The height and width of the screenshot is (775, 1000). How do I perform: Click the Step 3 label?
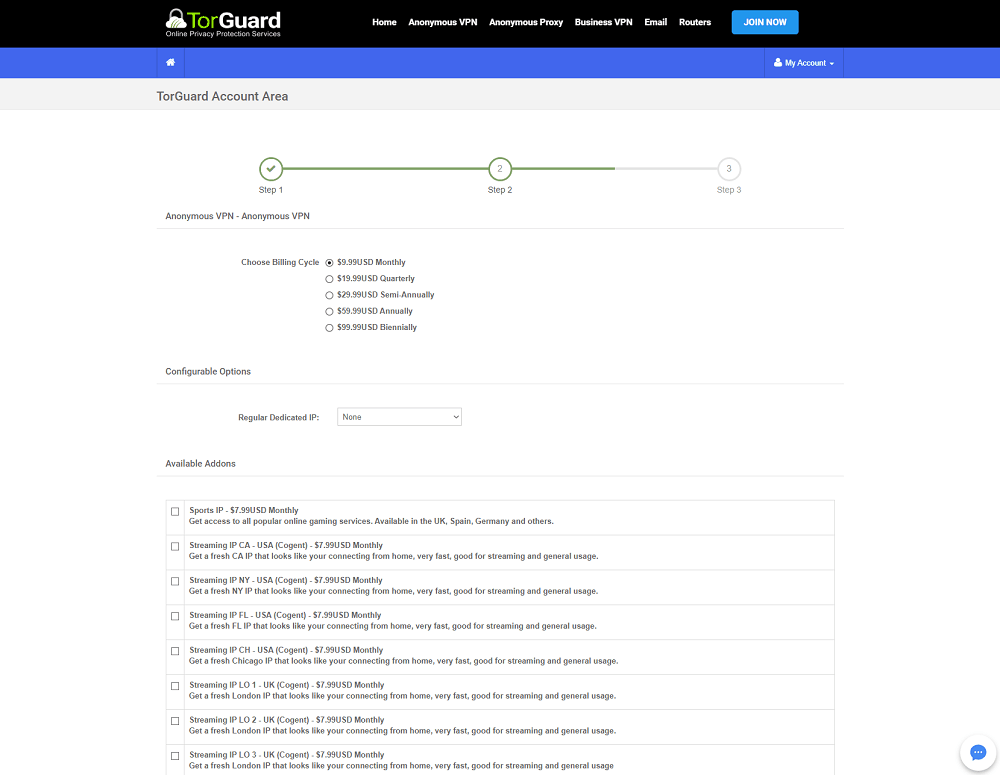coord(729,190)
